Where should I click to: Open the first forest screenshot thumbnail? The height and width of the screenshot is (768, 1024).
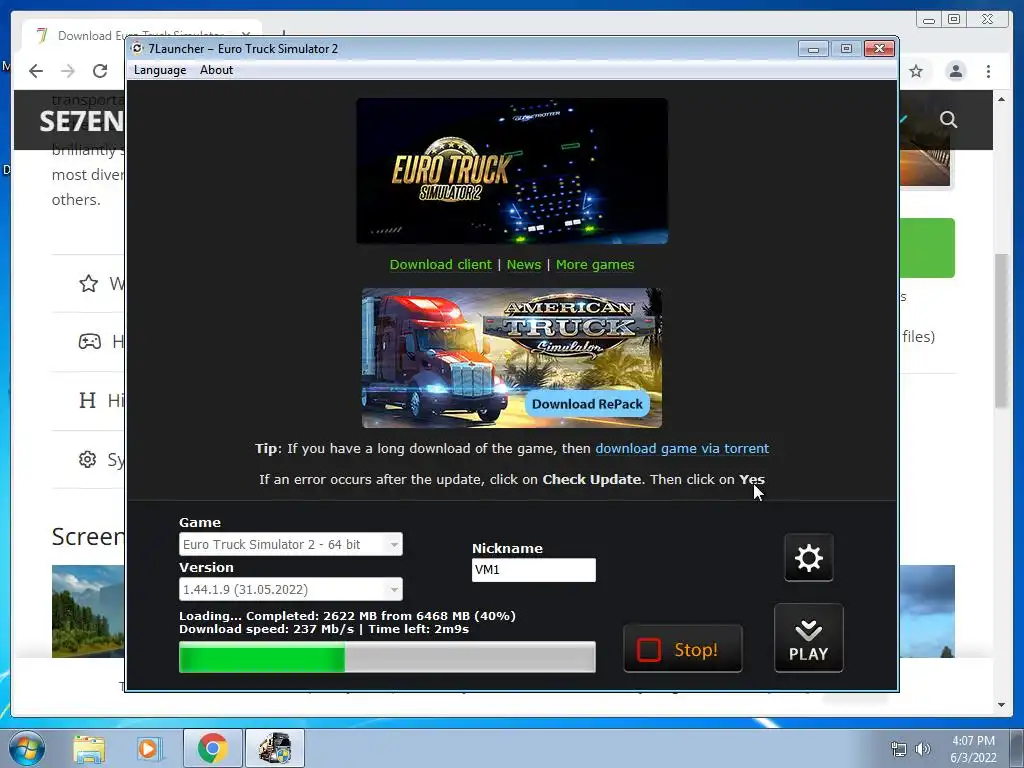tap(88, 611)
